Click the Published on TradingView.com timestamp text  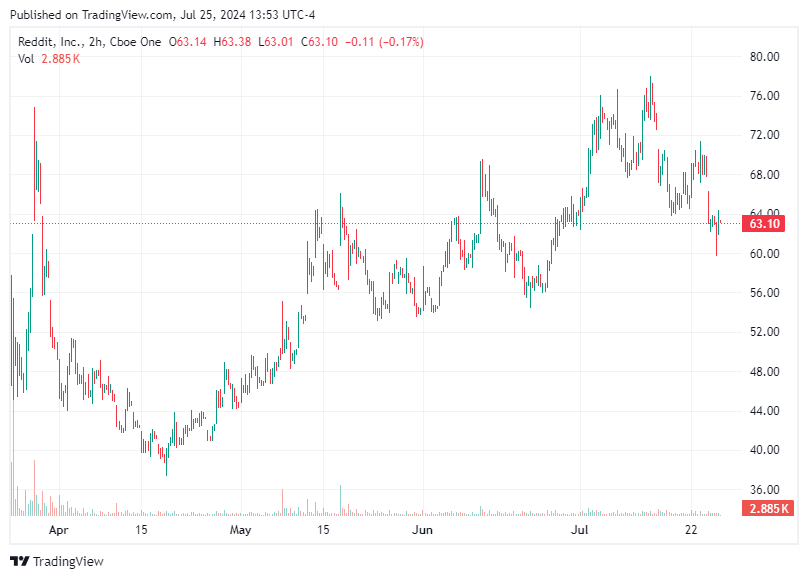click(162, 15)
